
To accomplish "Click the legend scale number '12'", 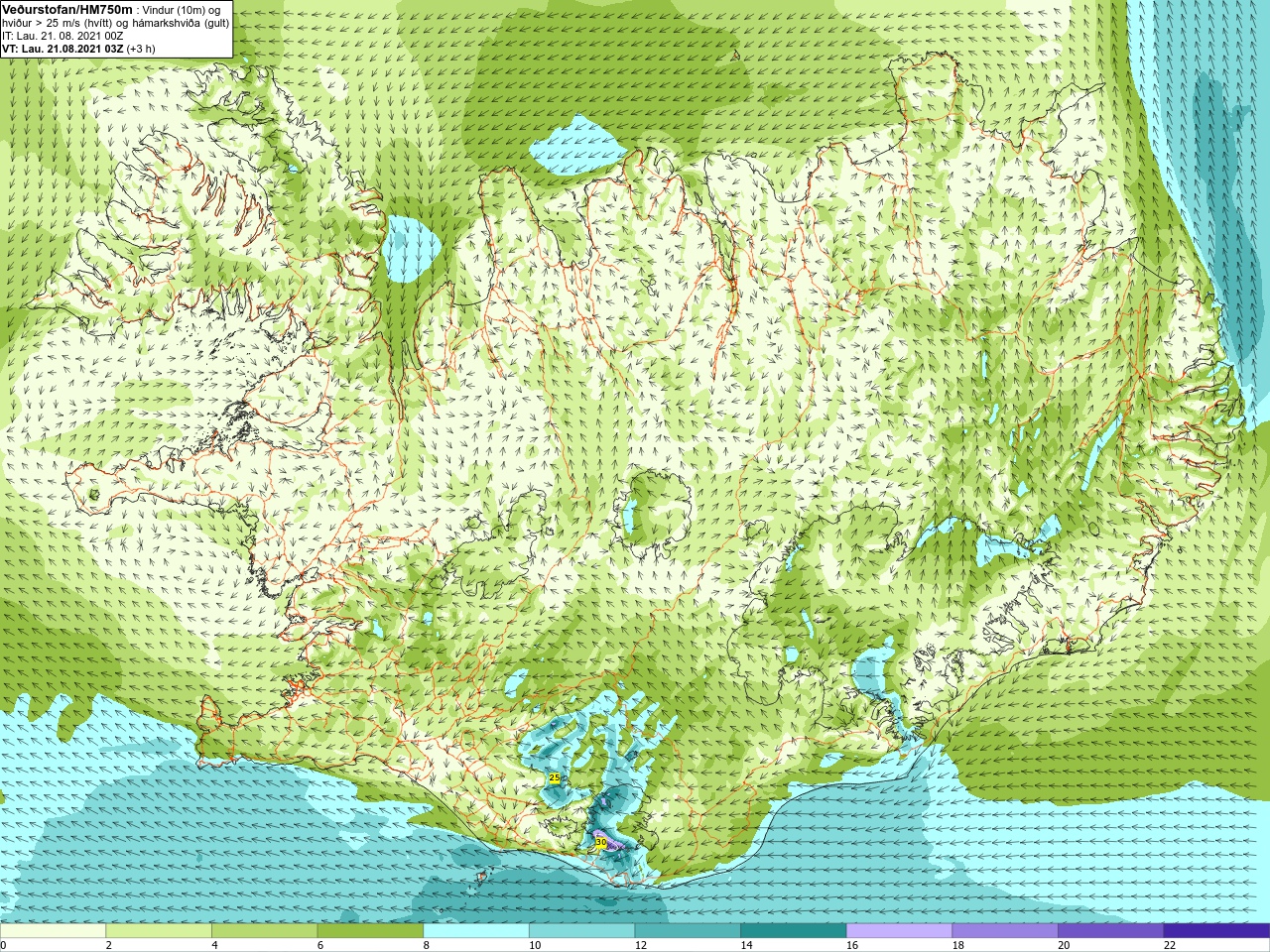I will pos(641,945).
